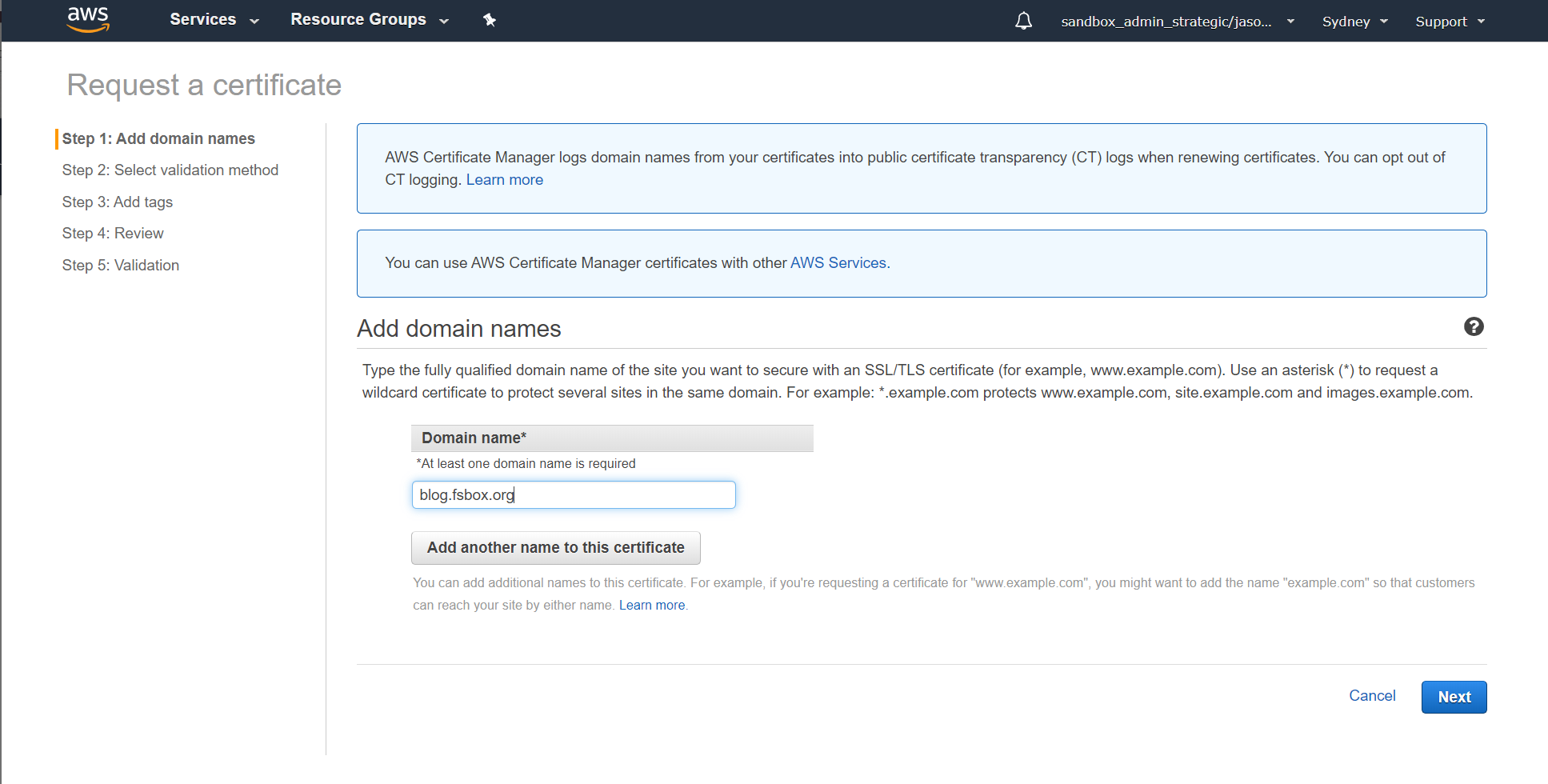Open the help question mark icon
The image size is (1548, 784).
(x=1474, y=326)
